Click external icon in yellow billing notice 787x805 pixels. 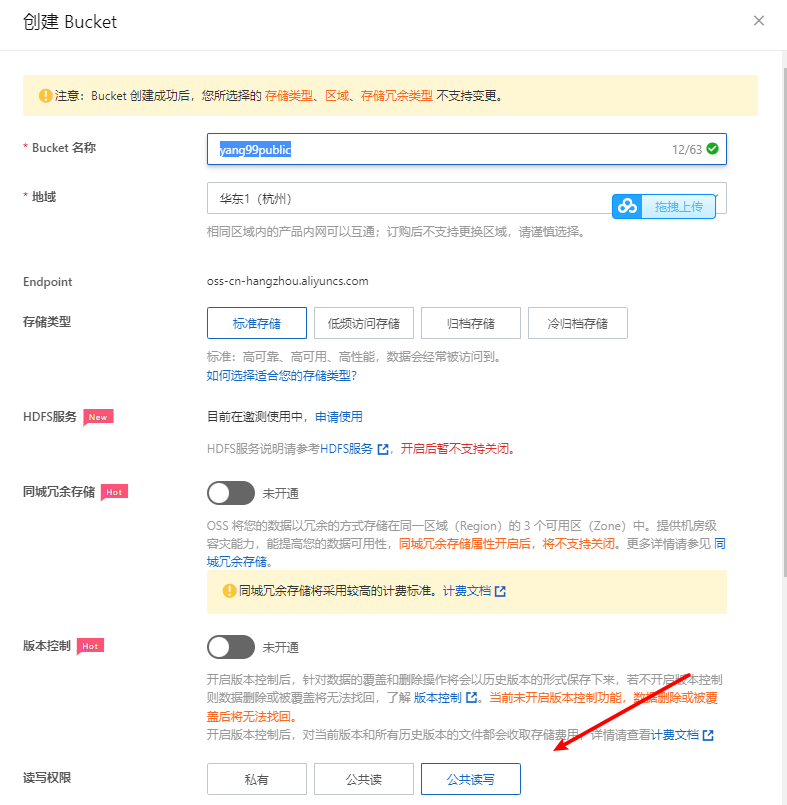[x=500, y=591]
